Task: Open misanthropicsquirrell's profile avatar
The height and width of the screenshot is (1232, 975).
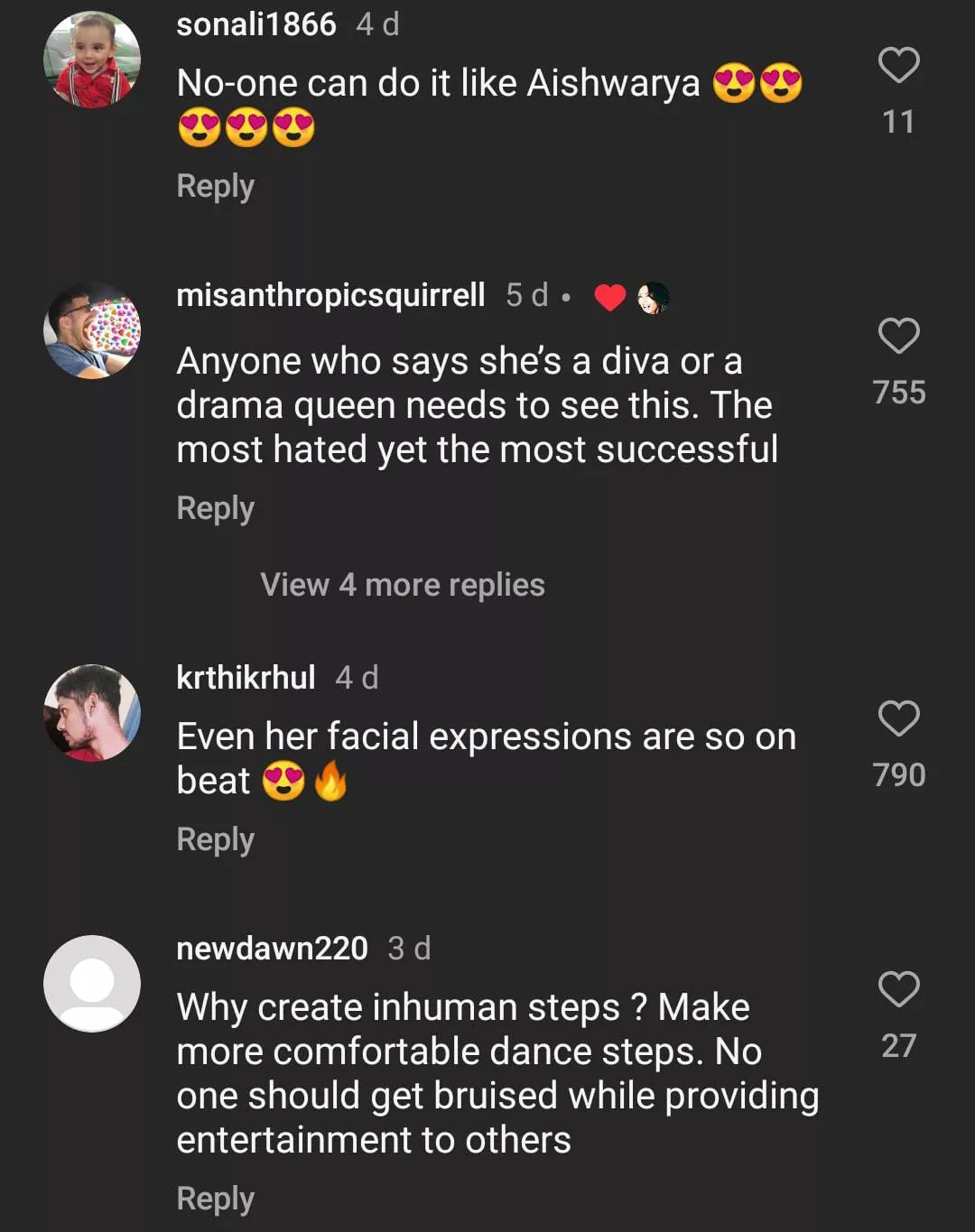Action: [92, 330]
